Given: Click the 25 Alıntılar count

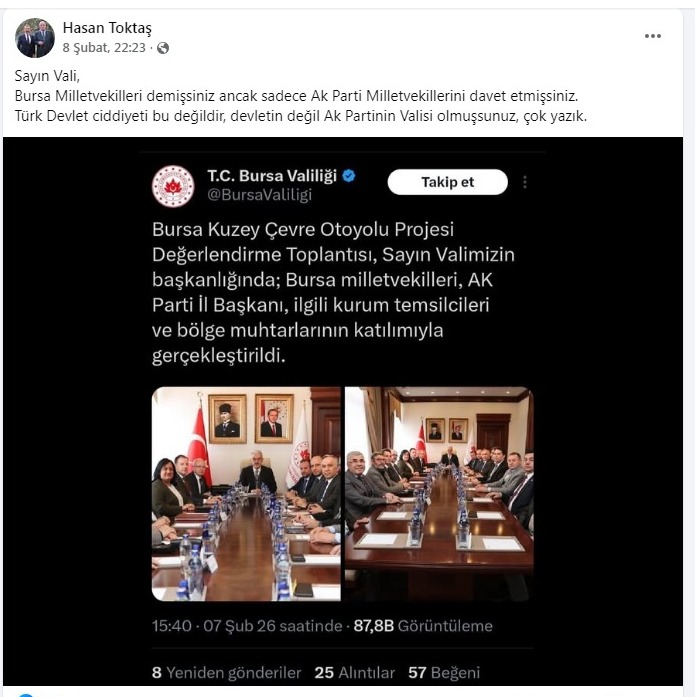Looking at the screenshot, I should (355, 673).
